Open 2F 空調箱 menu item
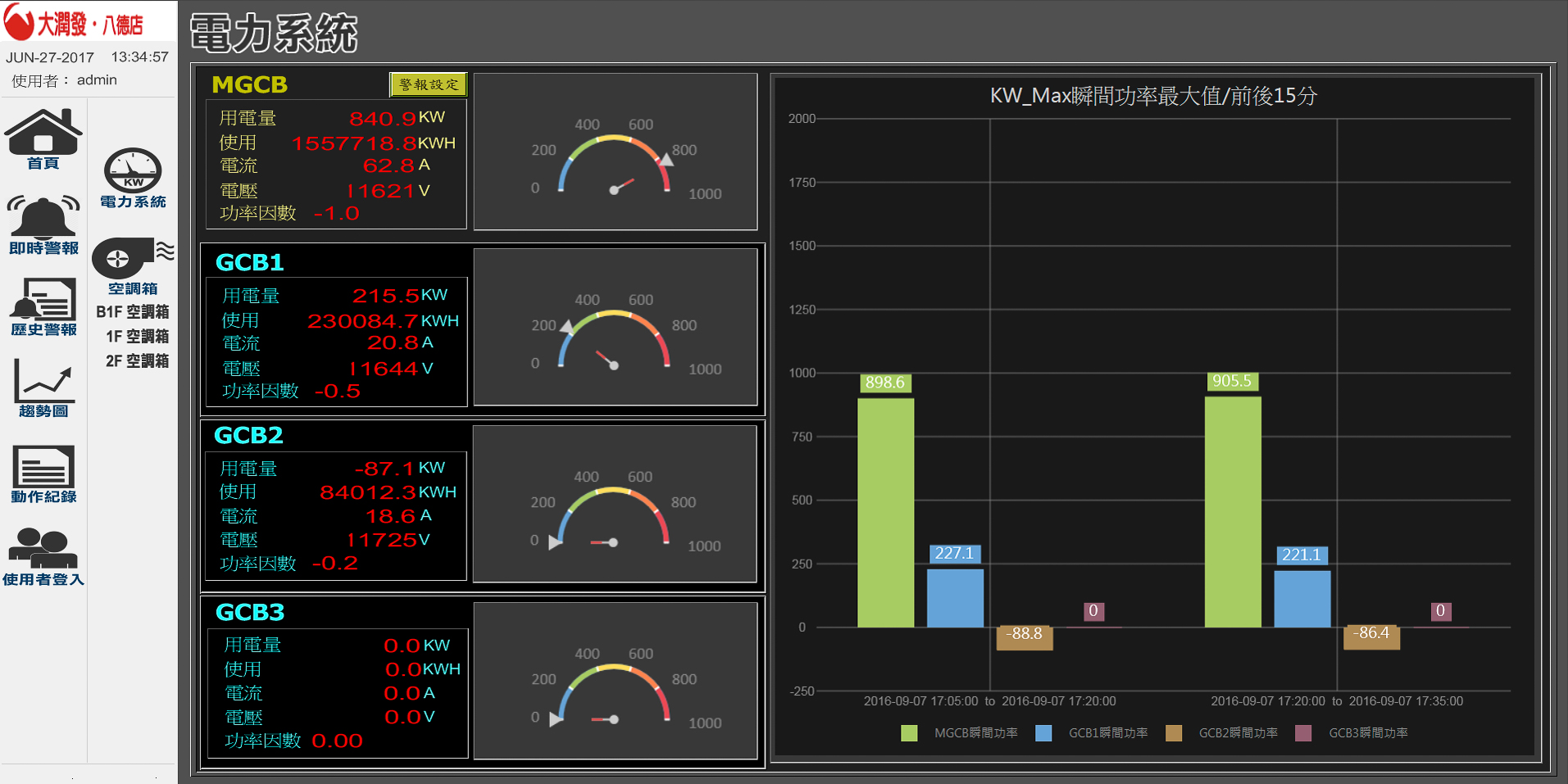 point(137,361)
